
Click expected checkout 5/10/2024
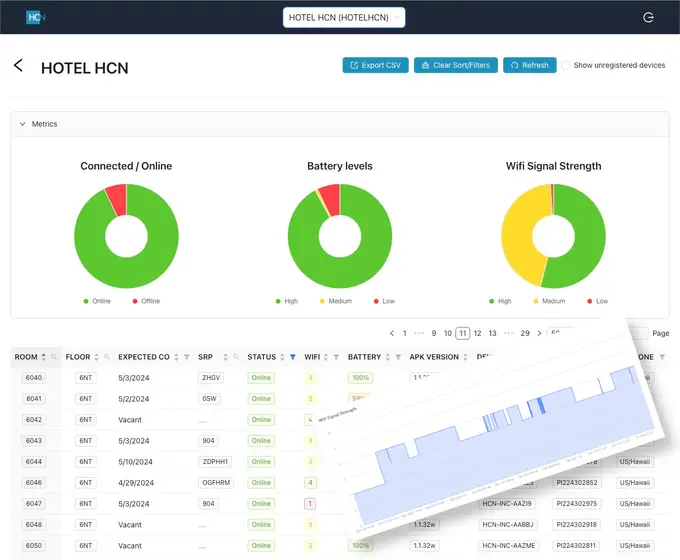(x=135, y=462)
